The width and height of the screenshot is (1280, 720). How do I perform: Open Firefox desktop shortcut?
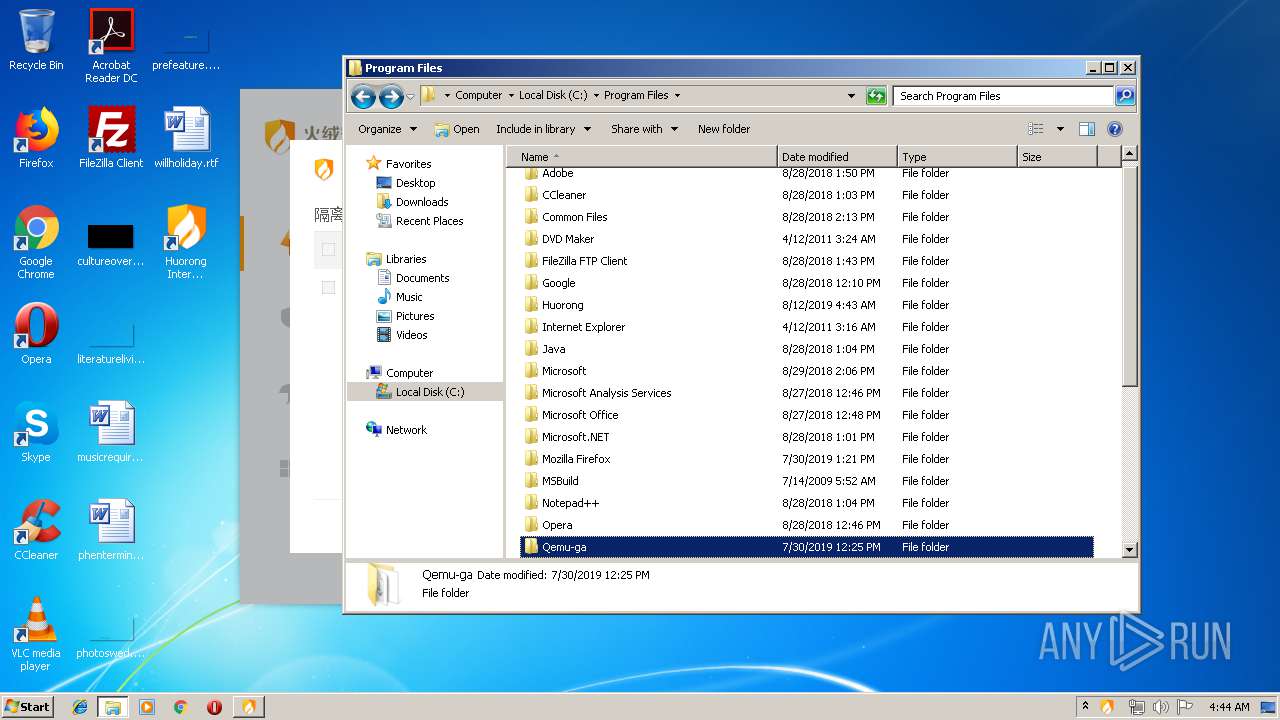36,138
